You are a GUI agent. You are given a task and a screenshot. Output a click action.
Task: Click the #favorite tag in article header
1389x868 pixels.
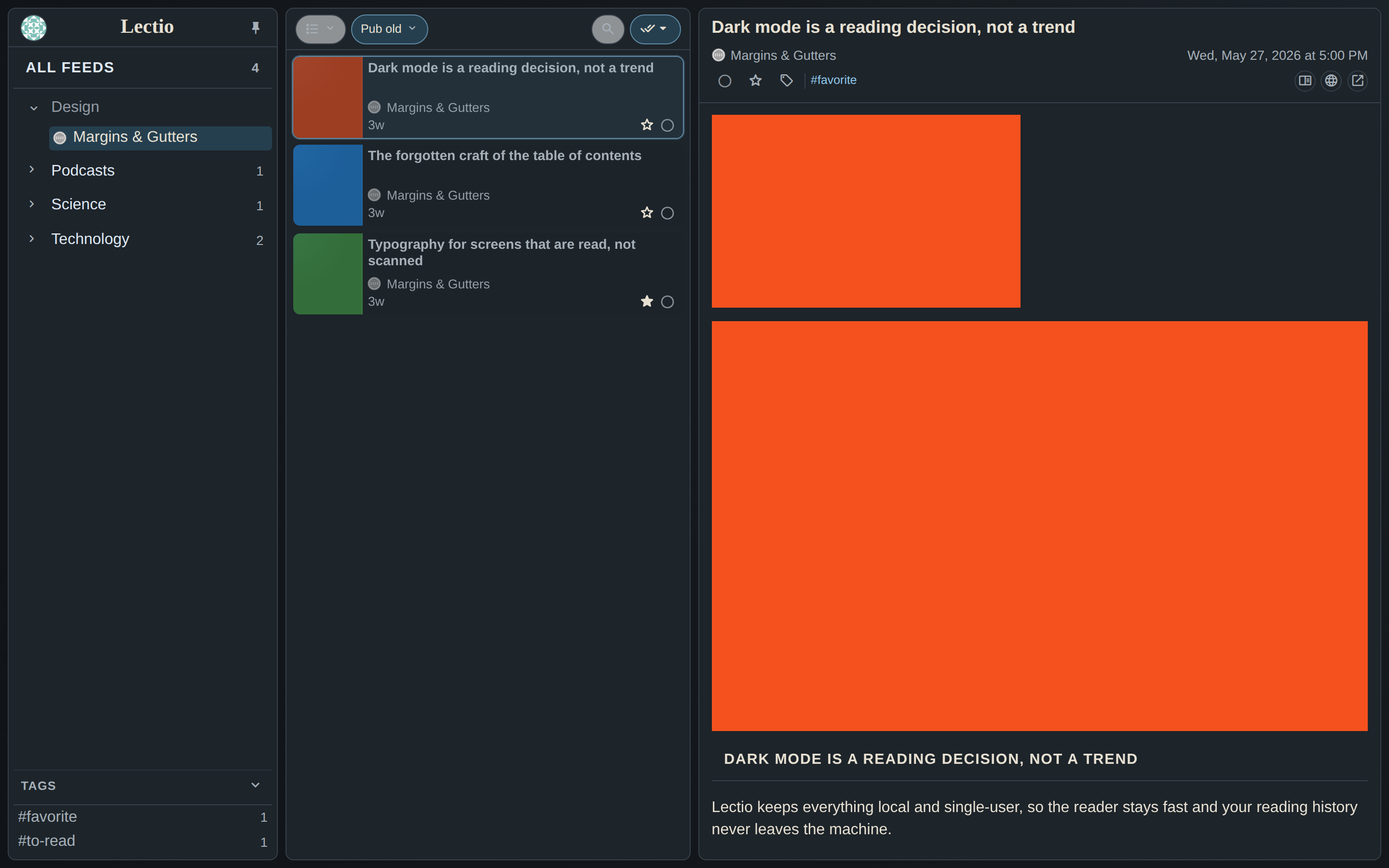(833, 81)
